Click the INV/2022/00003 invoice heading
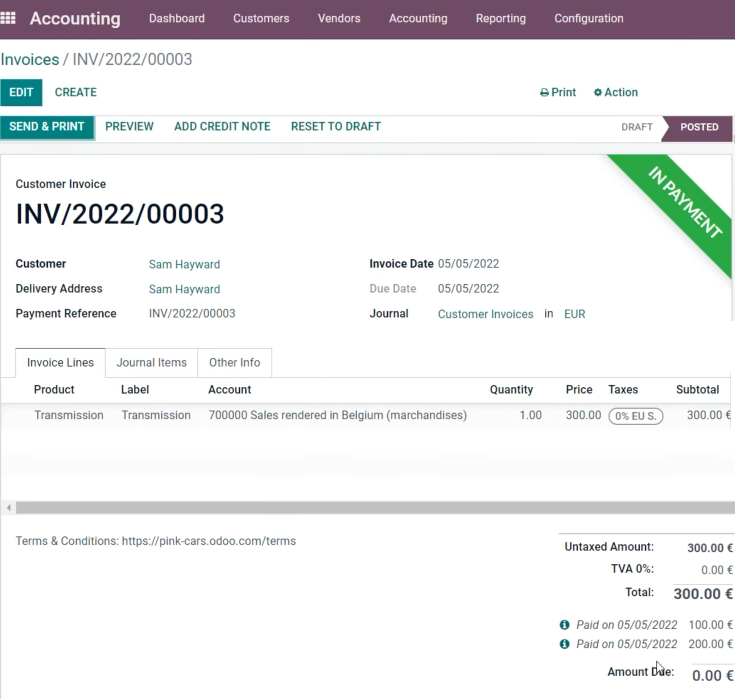 pyautogui.click(x=120, y=214)
